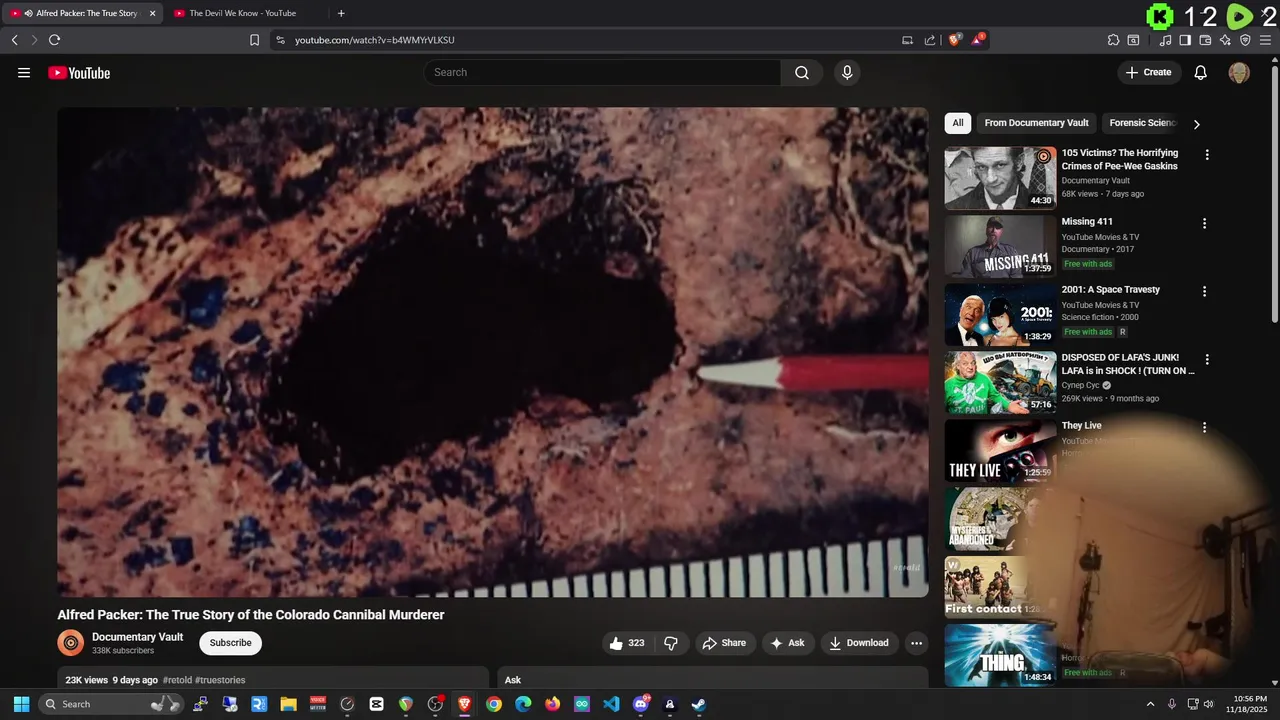Image resolution: width=1280 pixels, height=720 pixels.
Task: Open options menu for Missing 411
Action: (1204, 223)
